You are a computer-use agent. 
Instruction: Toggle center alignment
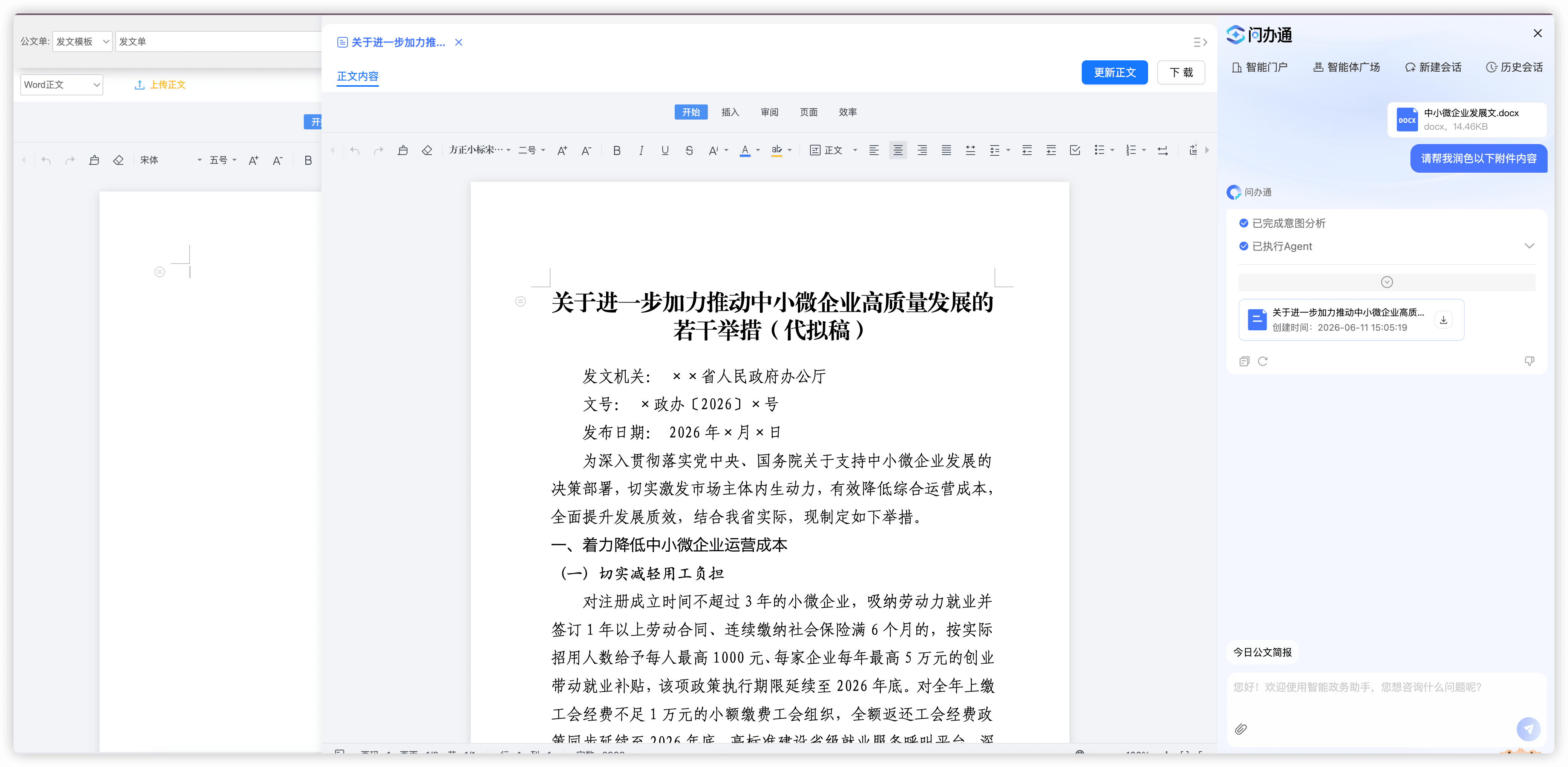coord(898,150)
